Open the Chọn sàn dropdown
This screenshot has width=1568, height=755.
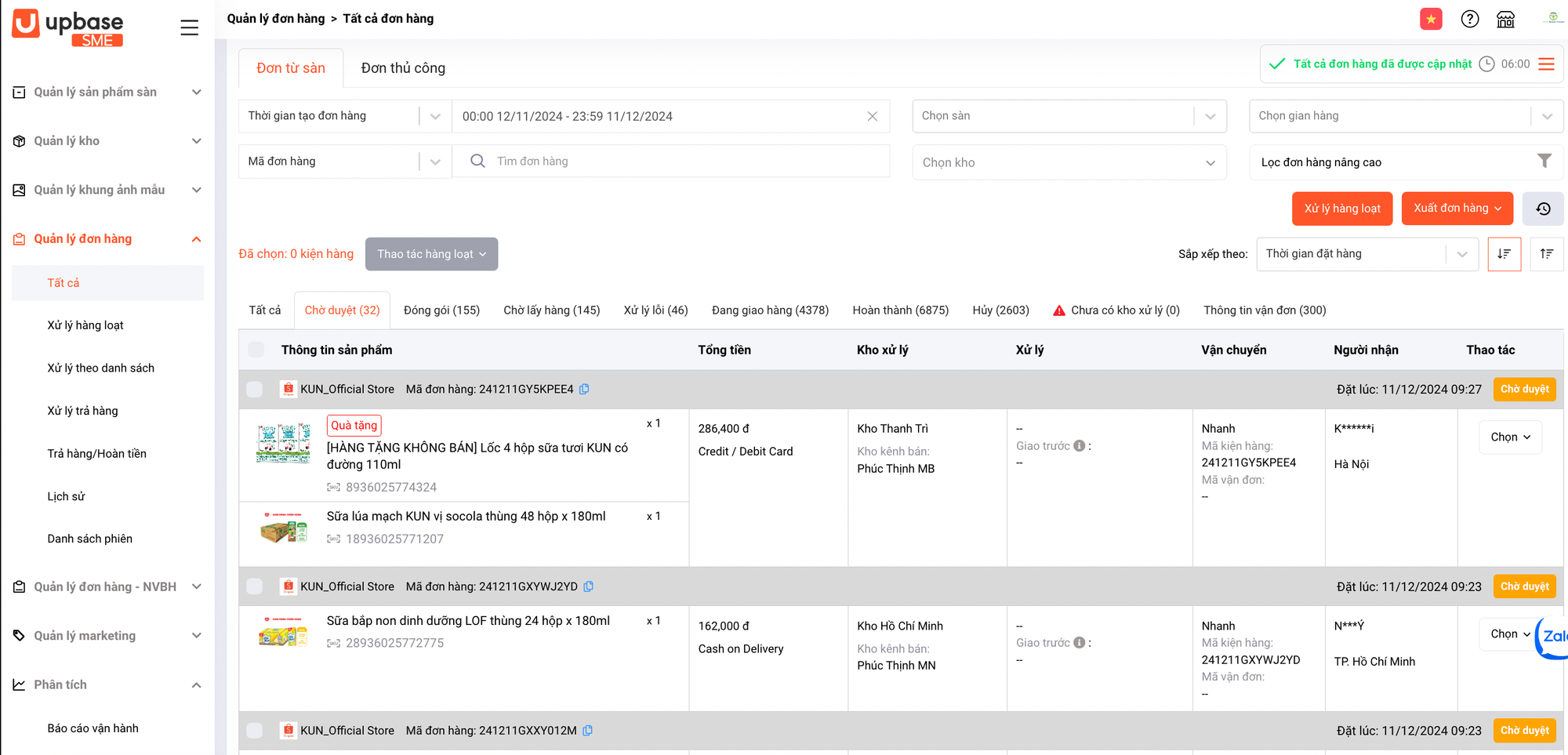(x=1069, y=116)
